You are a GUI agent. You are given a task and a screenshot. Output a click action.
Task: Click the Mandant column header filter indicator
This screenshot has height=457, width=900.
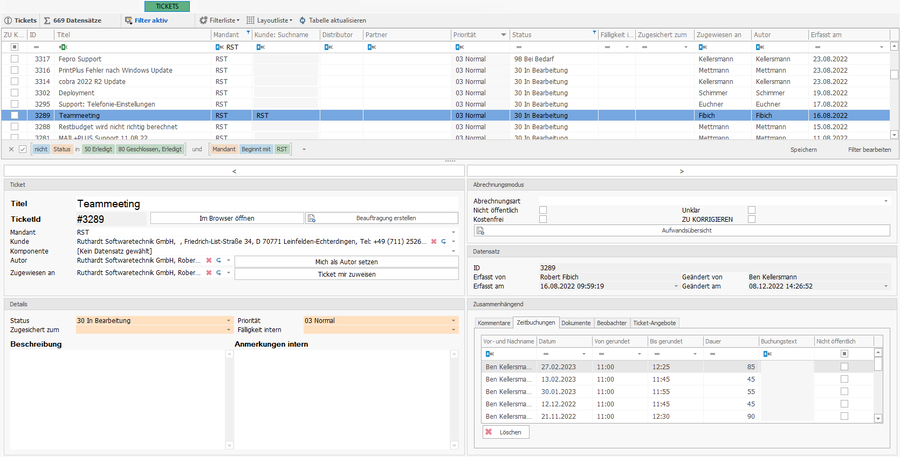coord(248,33)
